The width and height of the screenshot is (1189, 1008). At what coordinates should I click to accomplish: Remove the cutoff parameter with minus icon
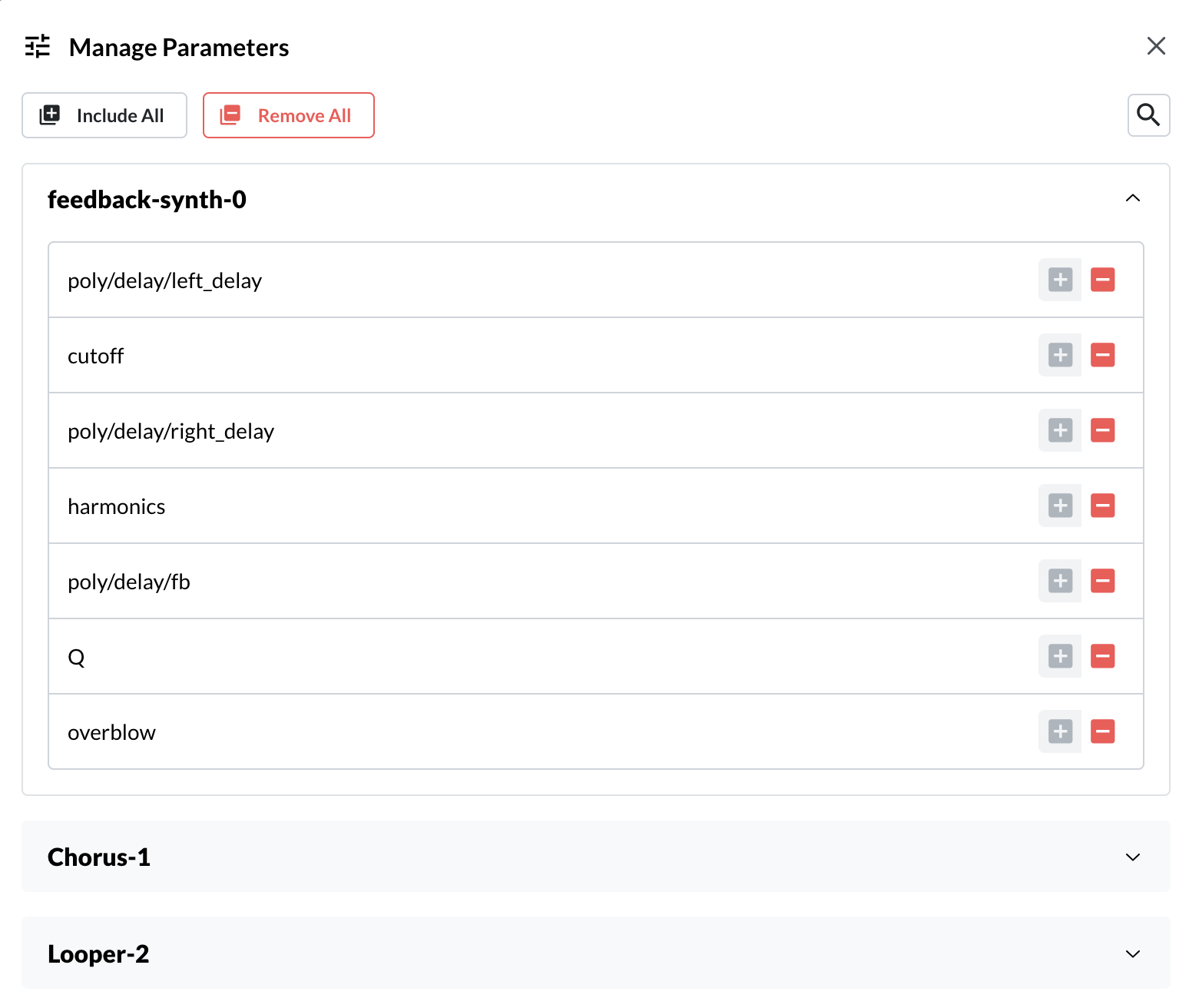[x=1103, y=355]
